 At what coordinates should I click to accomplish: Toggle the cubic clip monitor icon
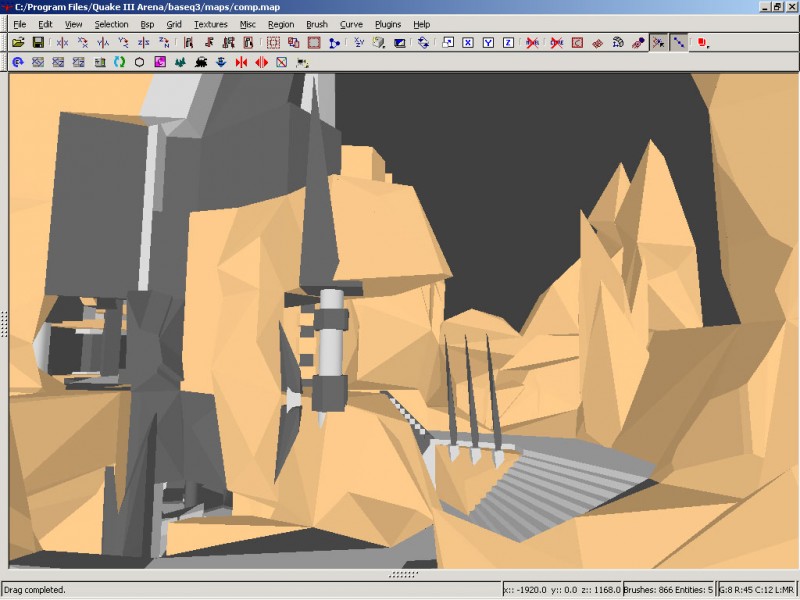pyautogui.click(x=399, y=42)
